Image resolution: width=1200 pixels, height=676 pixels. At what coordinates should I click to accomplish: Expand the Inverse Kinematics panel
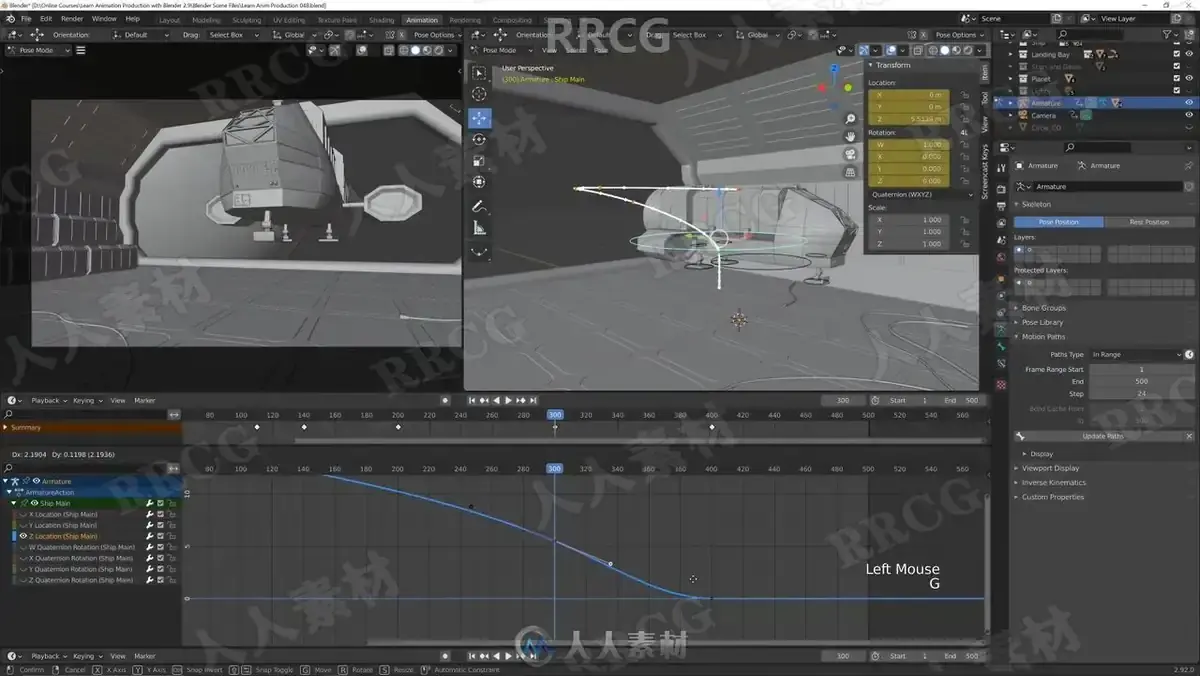[1053, 482]
